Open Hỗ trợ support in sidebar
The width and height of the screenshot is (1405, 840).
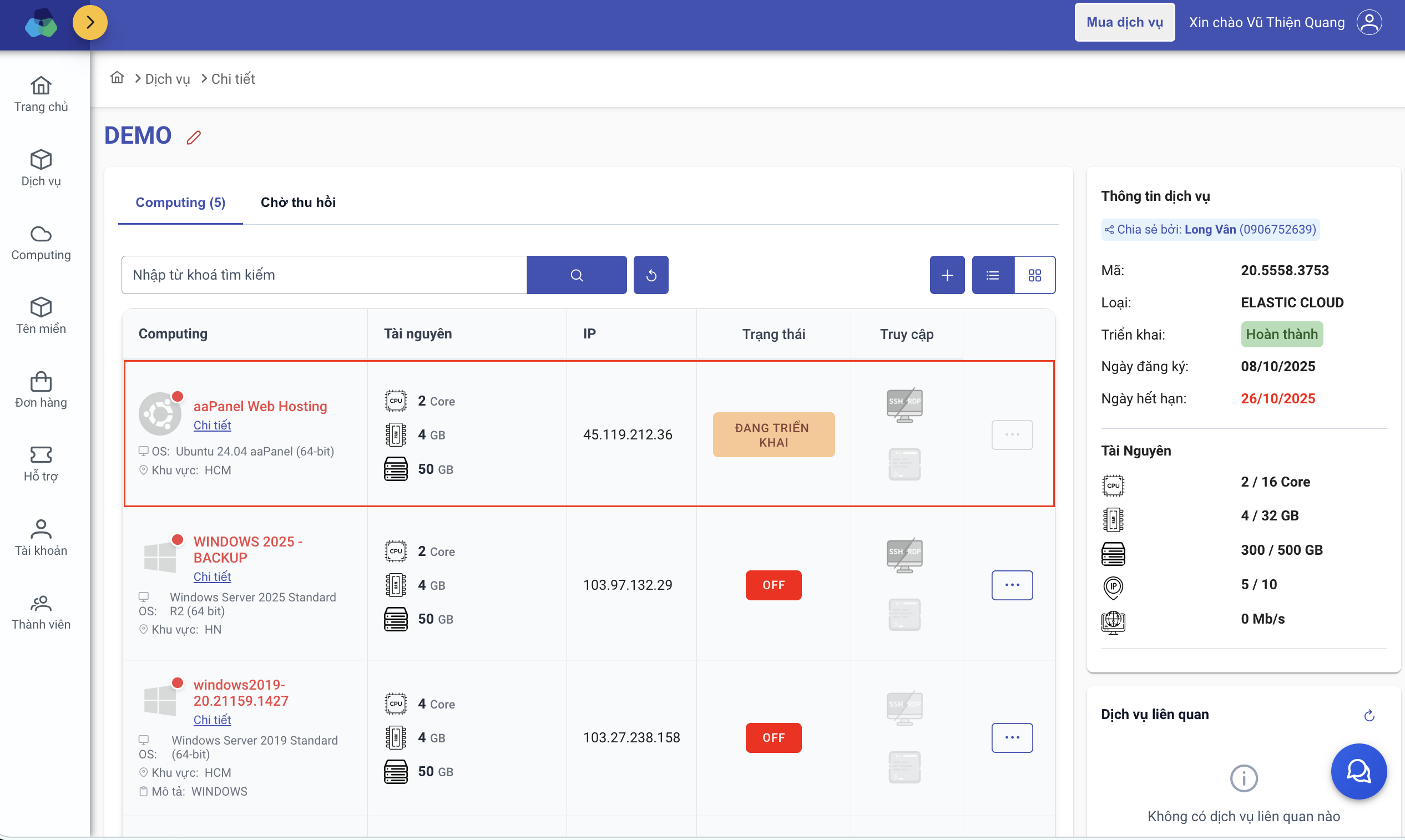coord(41,463)
